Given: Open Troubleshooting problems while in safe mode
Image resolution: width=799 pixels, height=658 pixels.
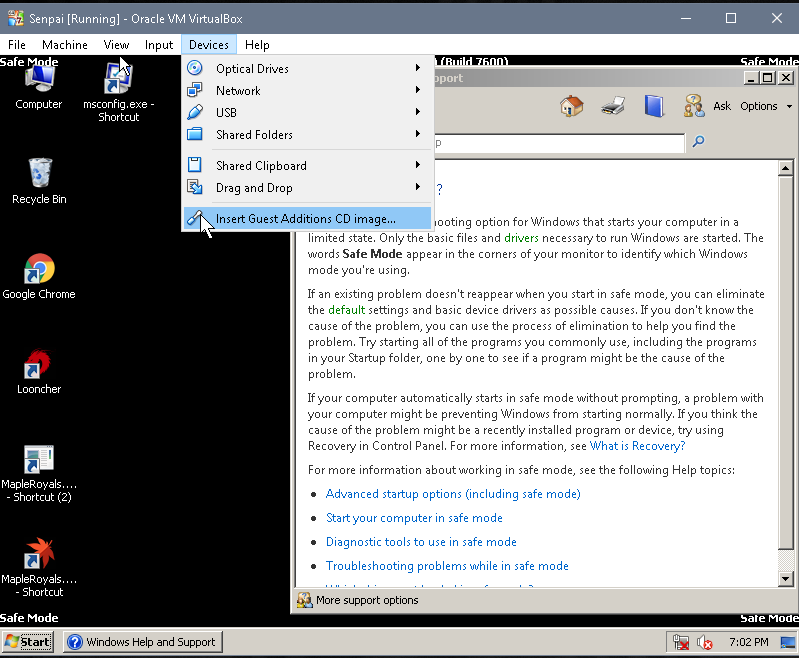Looking at the screenshot, I should pos(447,566).
